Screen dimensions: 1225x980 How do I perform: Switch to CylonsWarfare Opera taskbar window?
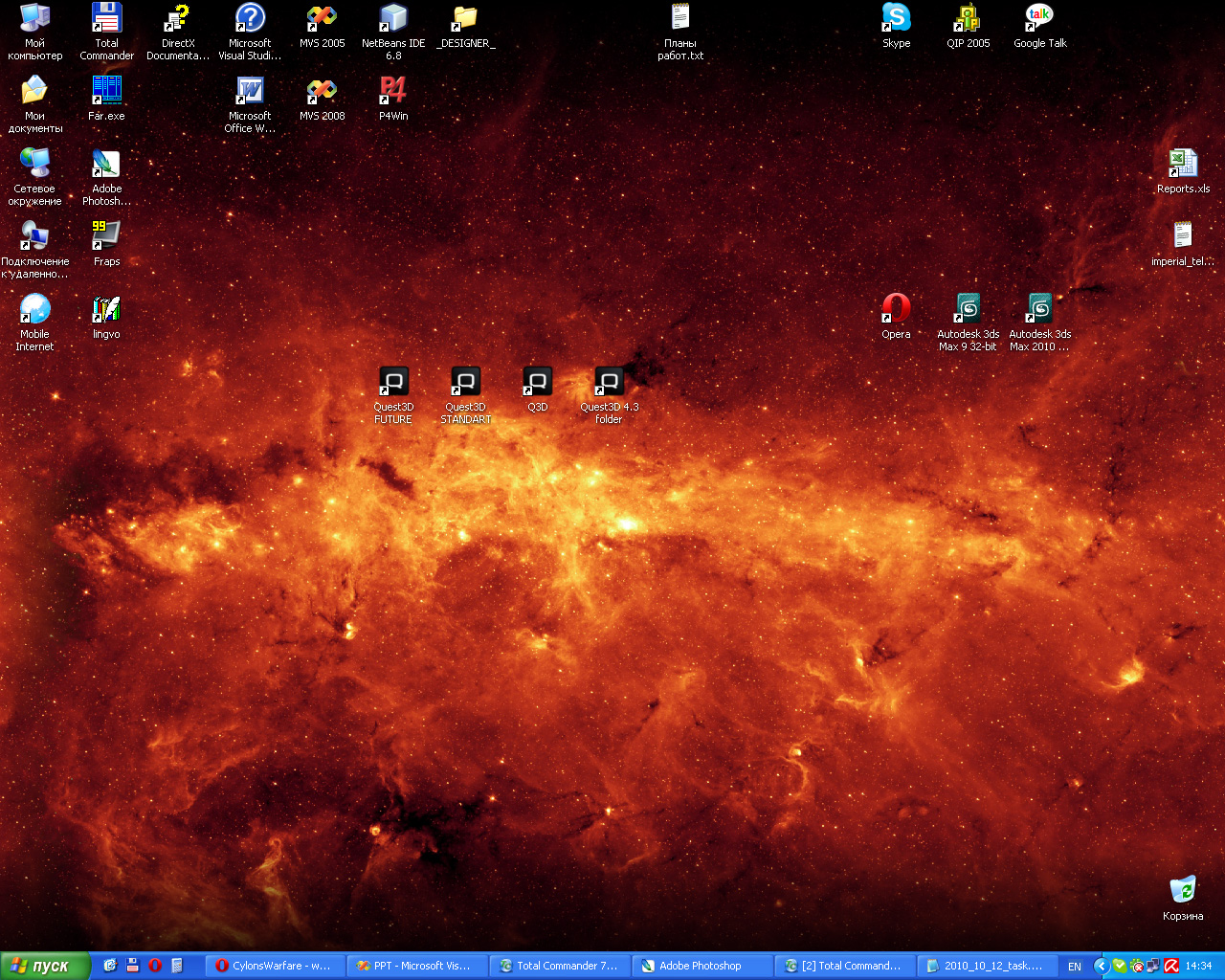[276, 966]
